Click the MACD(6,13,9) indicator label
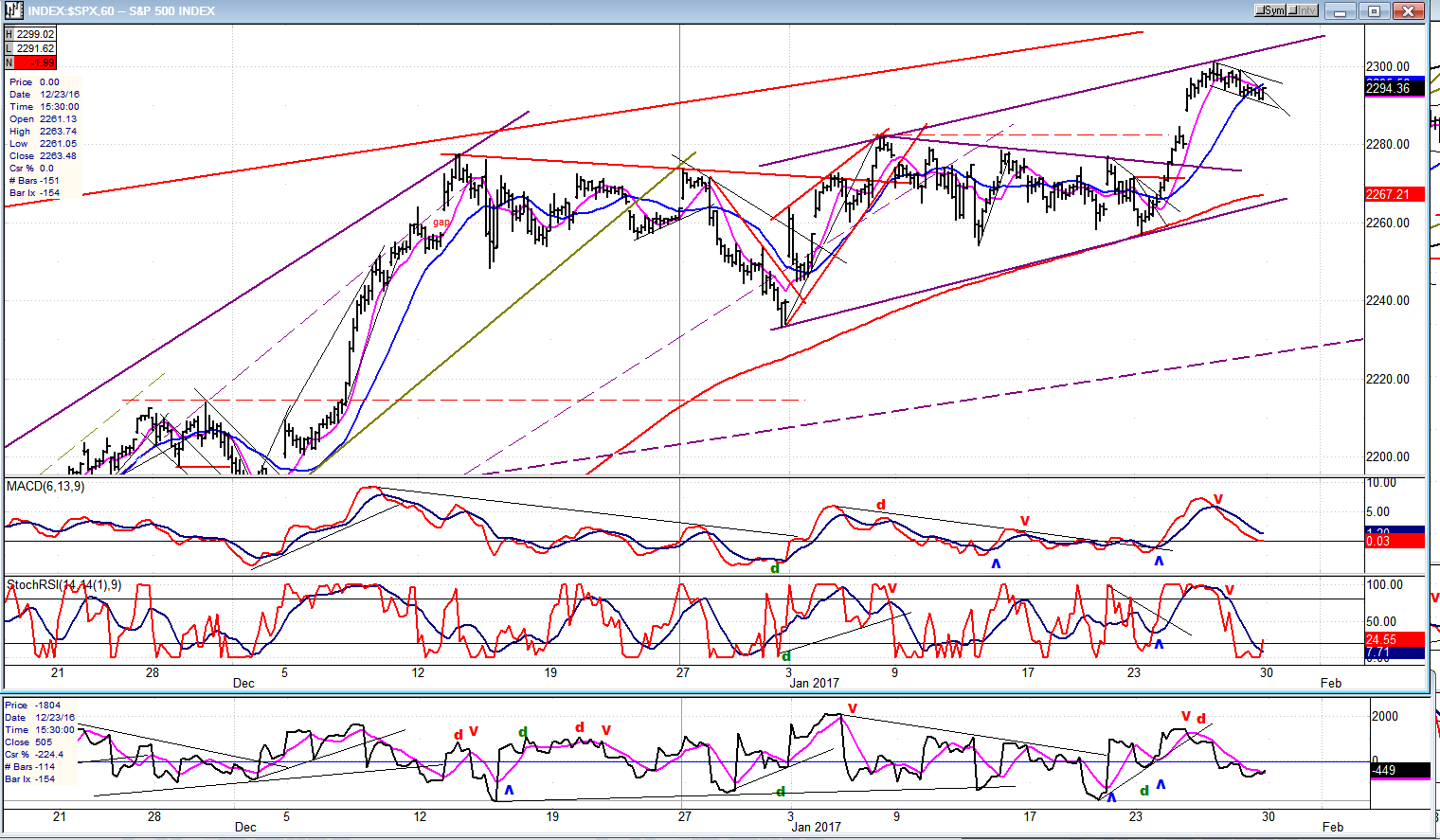 click(45, 487)
